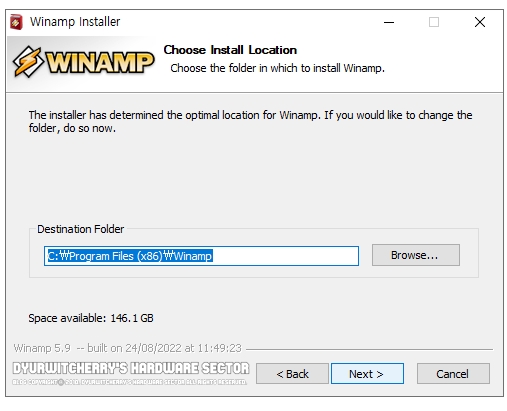Click the "Winamp 5.9 -- built on" version text

(127, 348)
